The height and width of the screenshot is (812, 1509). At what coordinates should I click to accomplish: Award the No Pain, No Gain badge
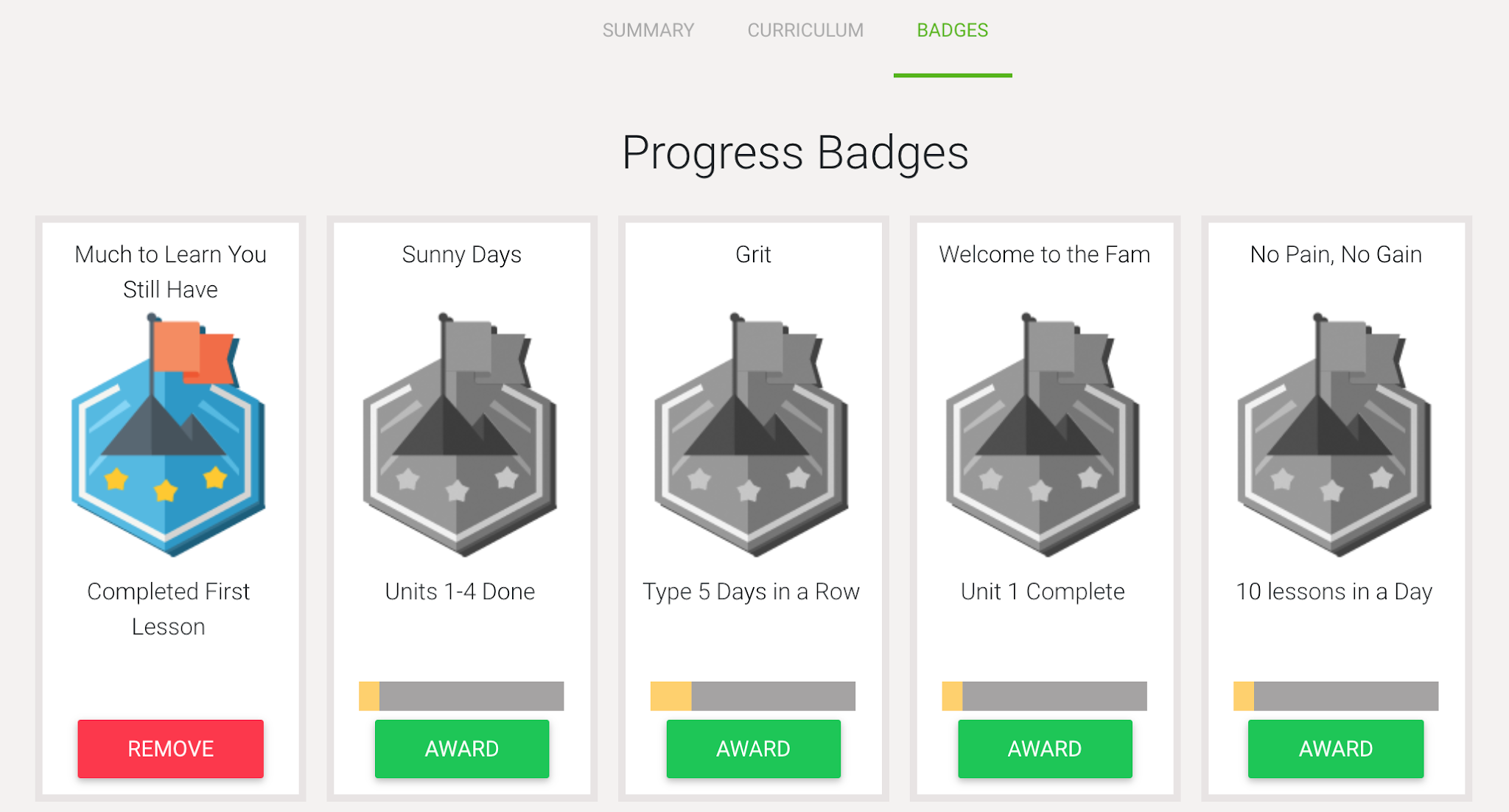(x=1334, y=749)
